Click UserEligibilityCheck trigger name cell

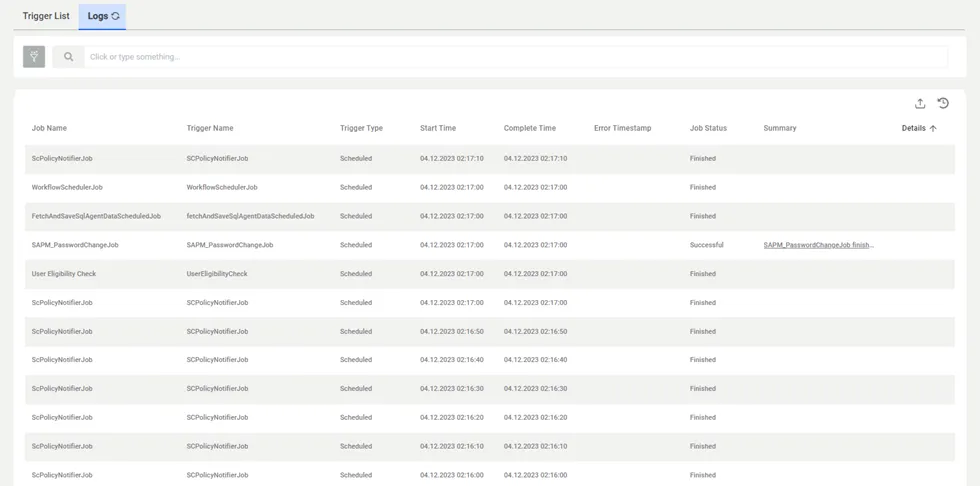click(217, 274)
